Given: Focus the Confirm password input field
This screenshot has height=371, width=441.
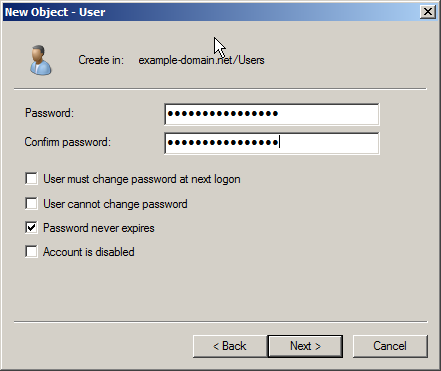Looking at the screenshot, I should click(272, 143).
